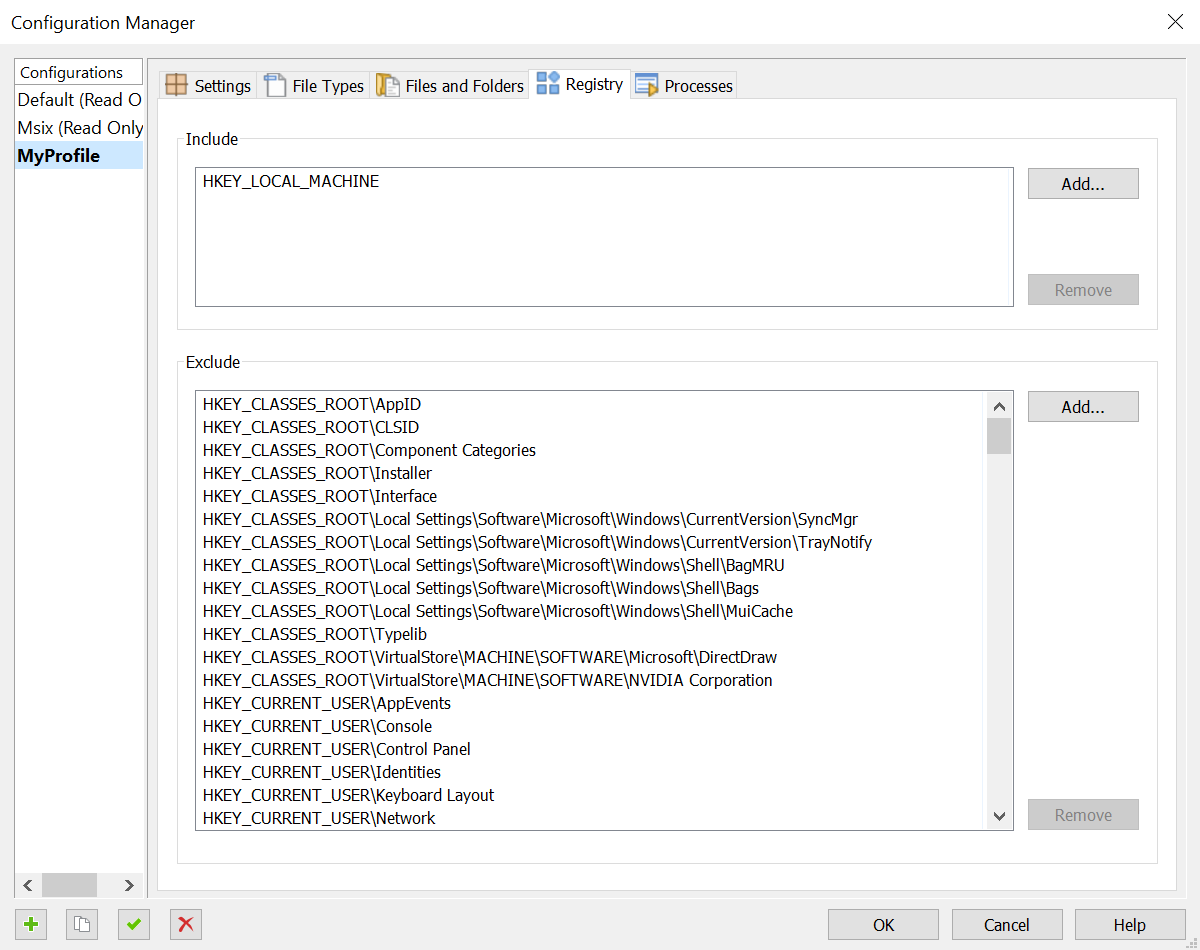Select the MyProfile configuration
This screenshot has width=1200, height=950.
79,156
